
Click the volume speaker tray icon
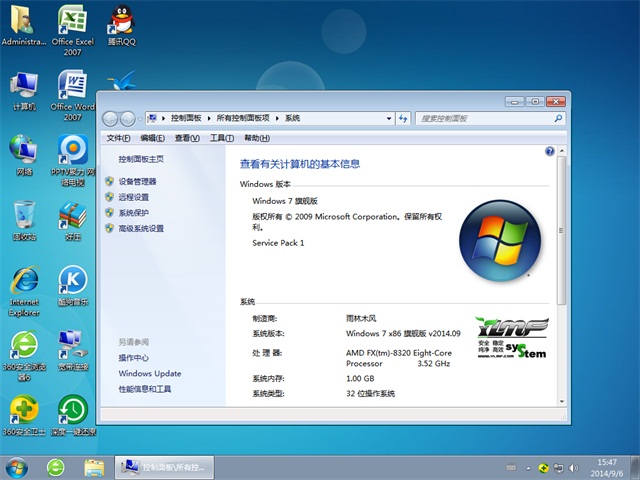[573, 468]
